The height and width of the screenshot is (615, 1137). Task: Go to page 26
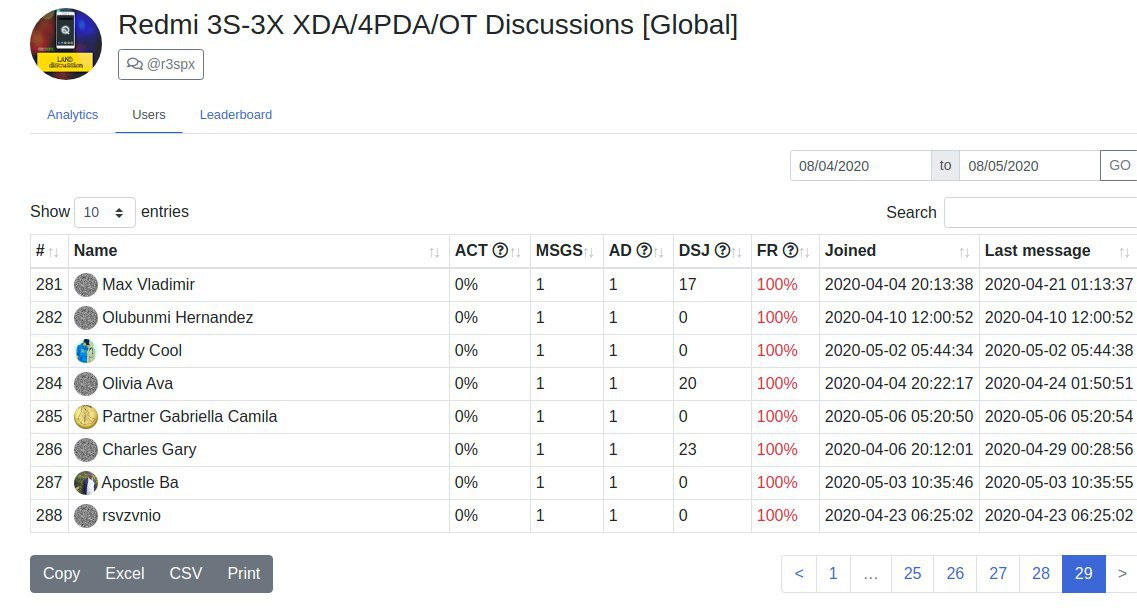955,574
